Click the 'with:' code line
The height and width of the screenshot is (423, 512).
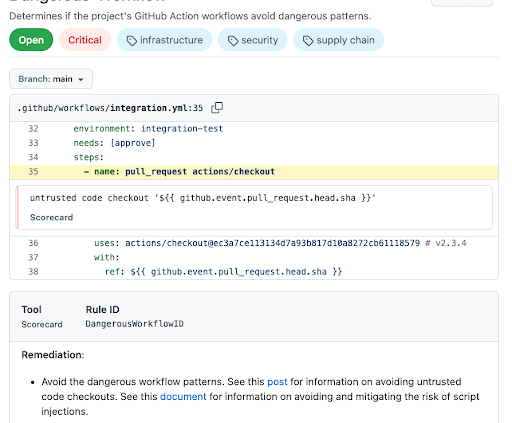[107, 257]
